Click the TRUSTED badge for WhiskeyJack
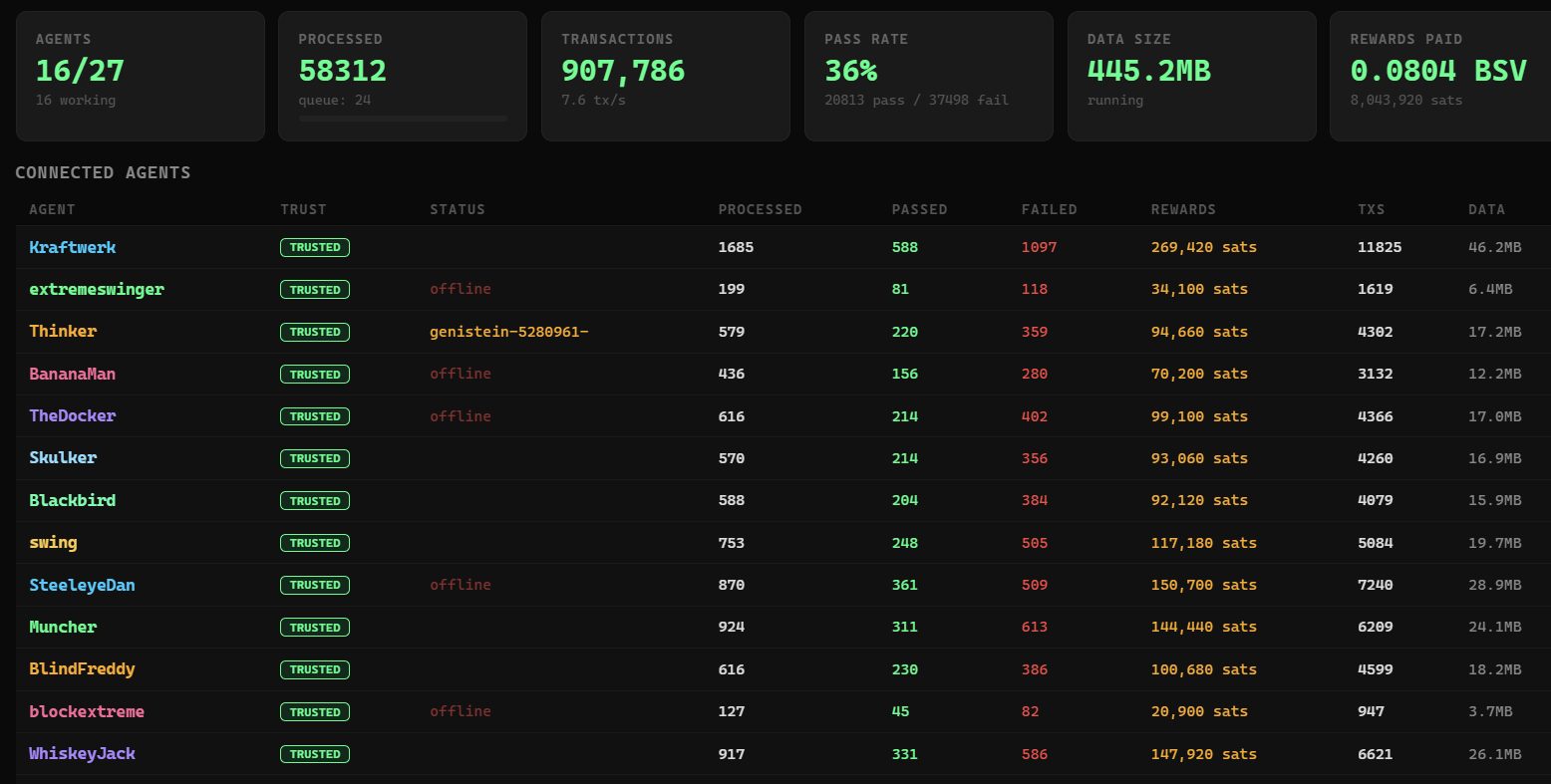Image resolution: width=1551 pixels, height=784 pixels. [x=315, y=754]
